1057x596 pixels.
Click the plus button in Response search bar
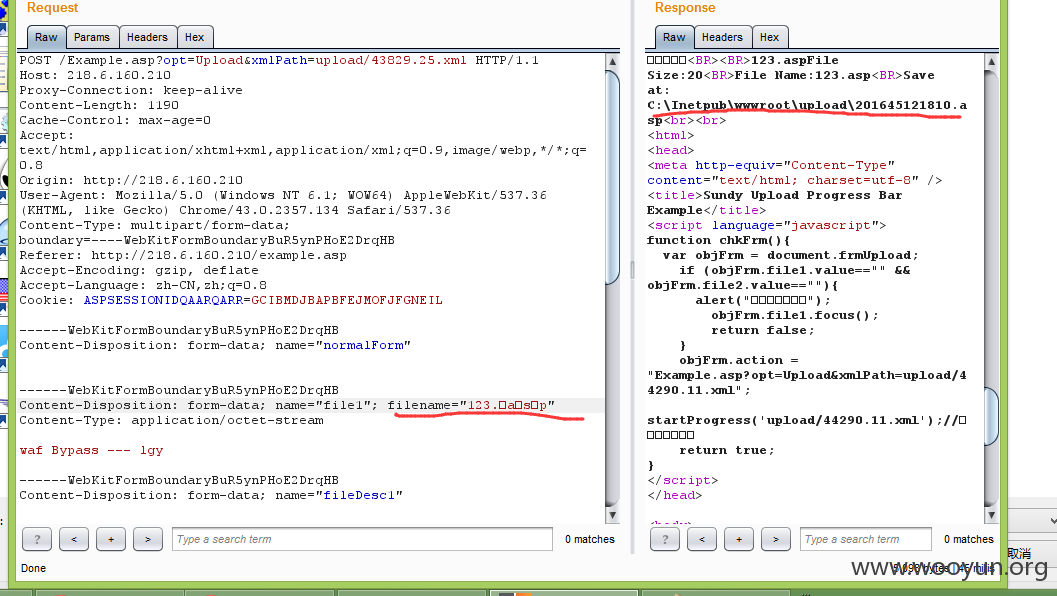tap(739, 539)
